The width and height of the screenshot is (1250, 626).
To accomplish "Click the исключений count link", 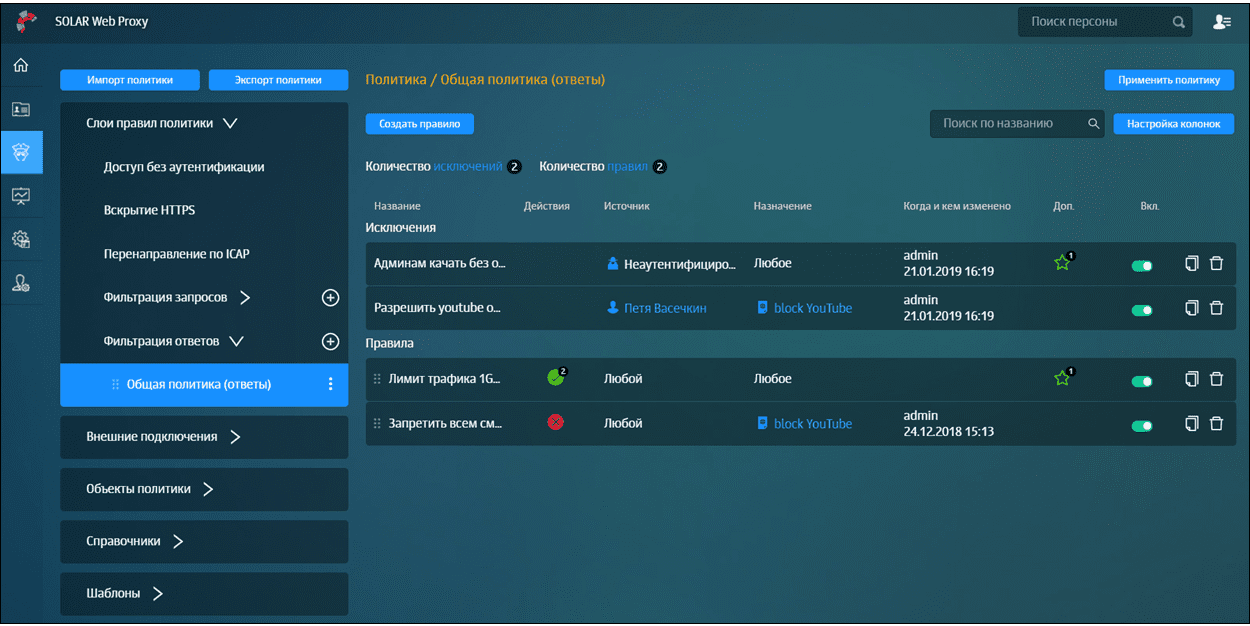I will (x=468, y=167).
